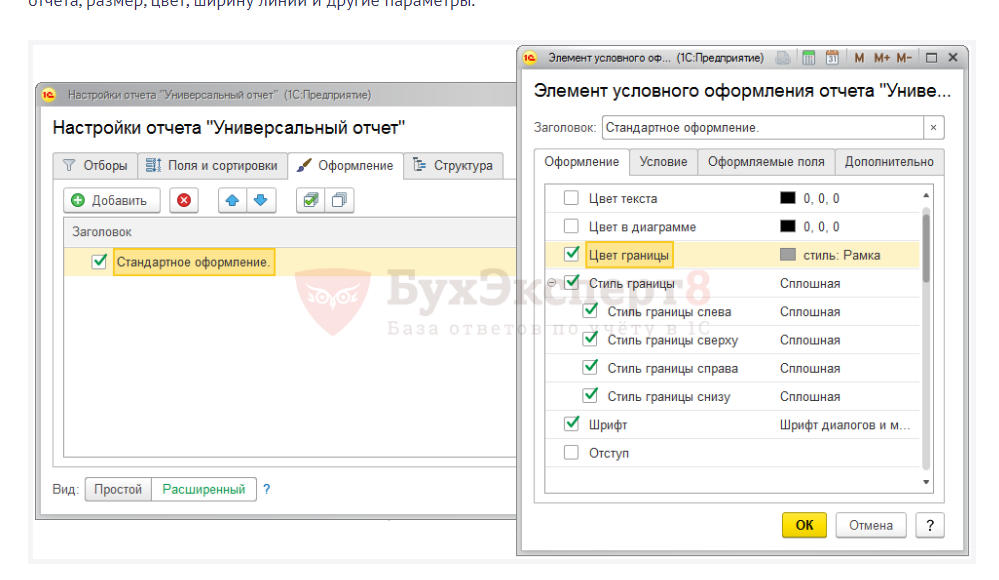Uncheck the Стандартное оформление row checkbox

(x=99, y=261)
